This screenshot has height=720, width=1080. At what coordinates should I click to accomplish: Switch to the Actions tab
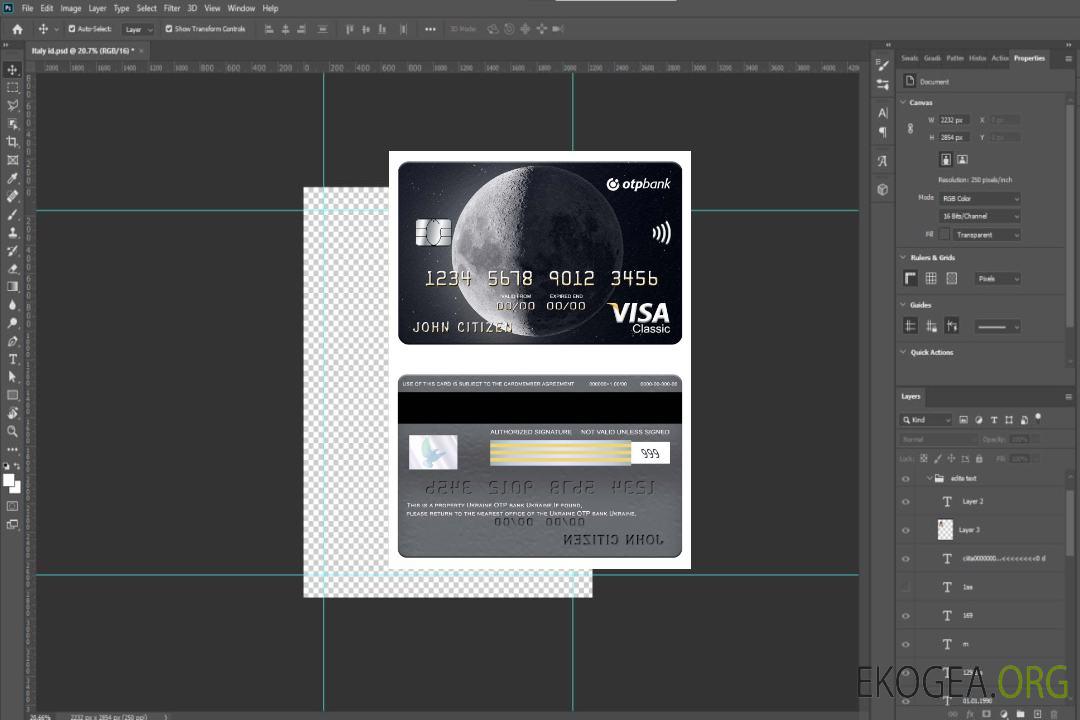(x=999, y=59)
